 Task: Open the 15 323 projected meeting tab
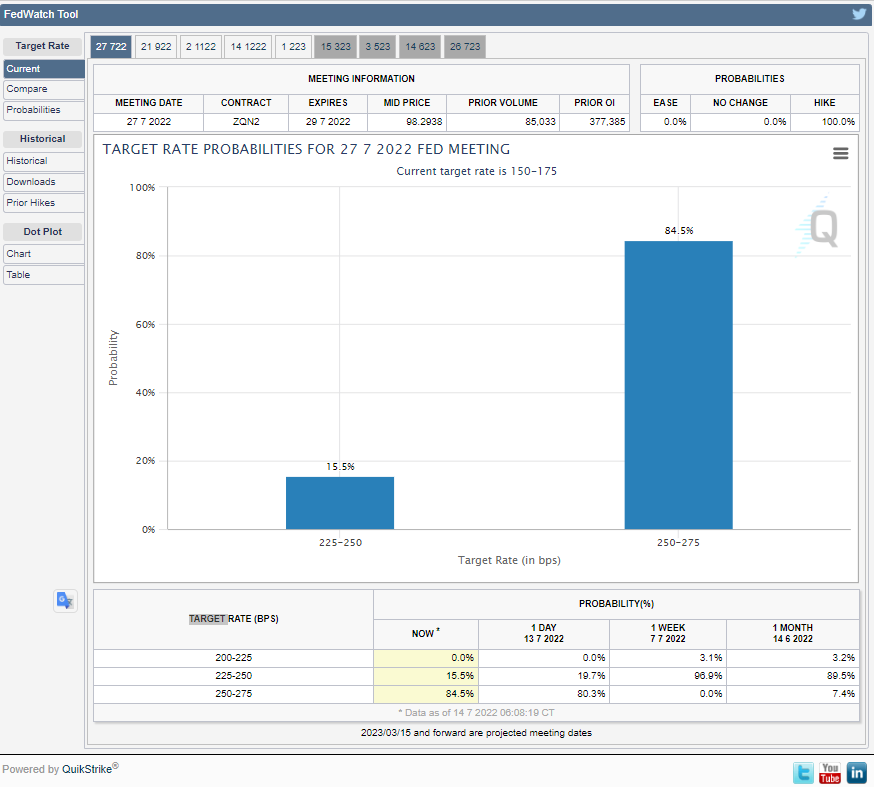coord(335,47)
